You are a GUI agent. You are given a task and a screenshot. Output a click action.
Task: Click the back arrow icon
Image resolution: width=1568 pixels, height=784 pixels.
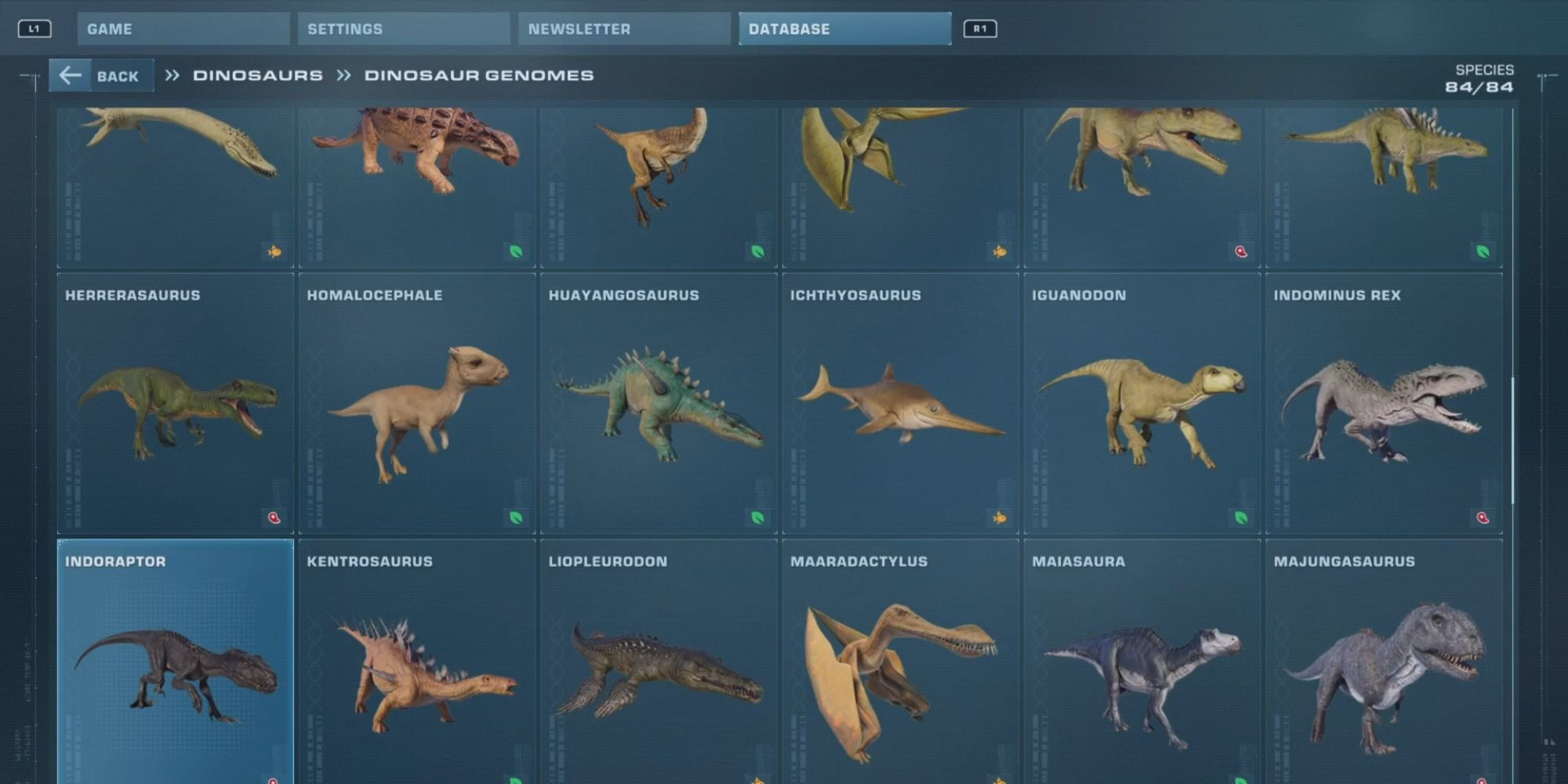tap(71, 75)
